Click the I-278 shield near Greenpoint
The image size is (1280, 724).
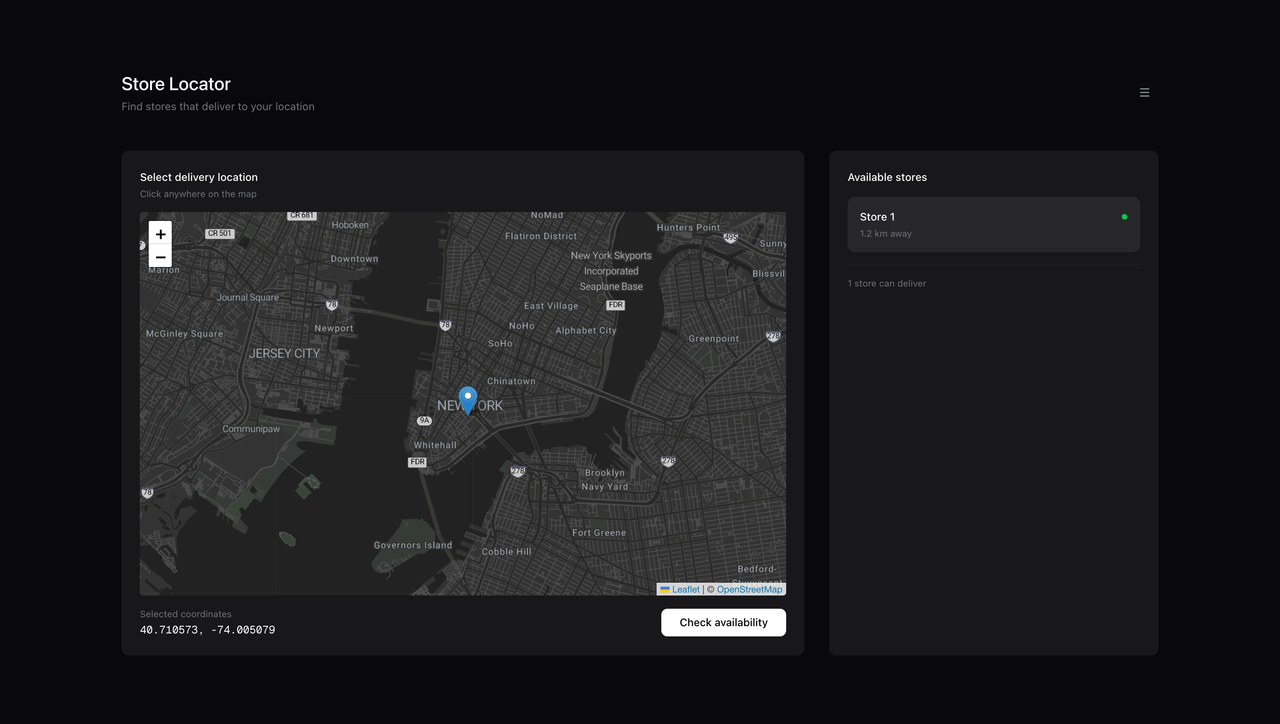(x=772, y=336)
